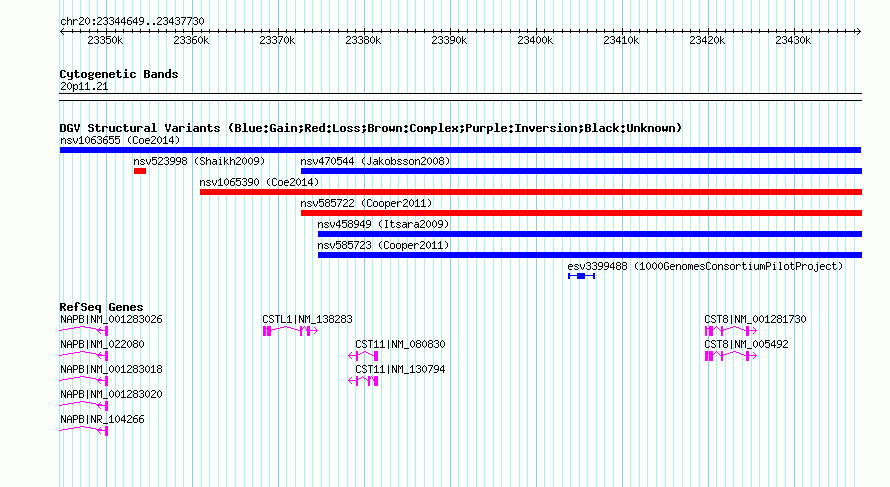Click the CSTL1|NM_138283 text label
Image resolution: width=890 pixels, height=487 pixels.
click(307, 320)
